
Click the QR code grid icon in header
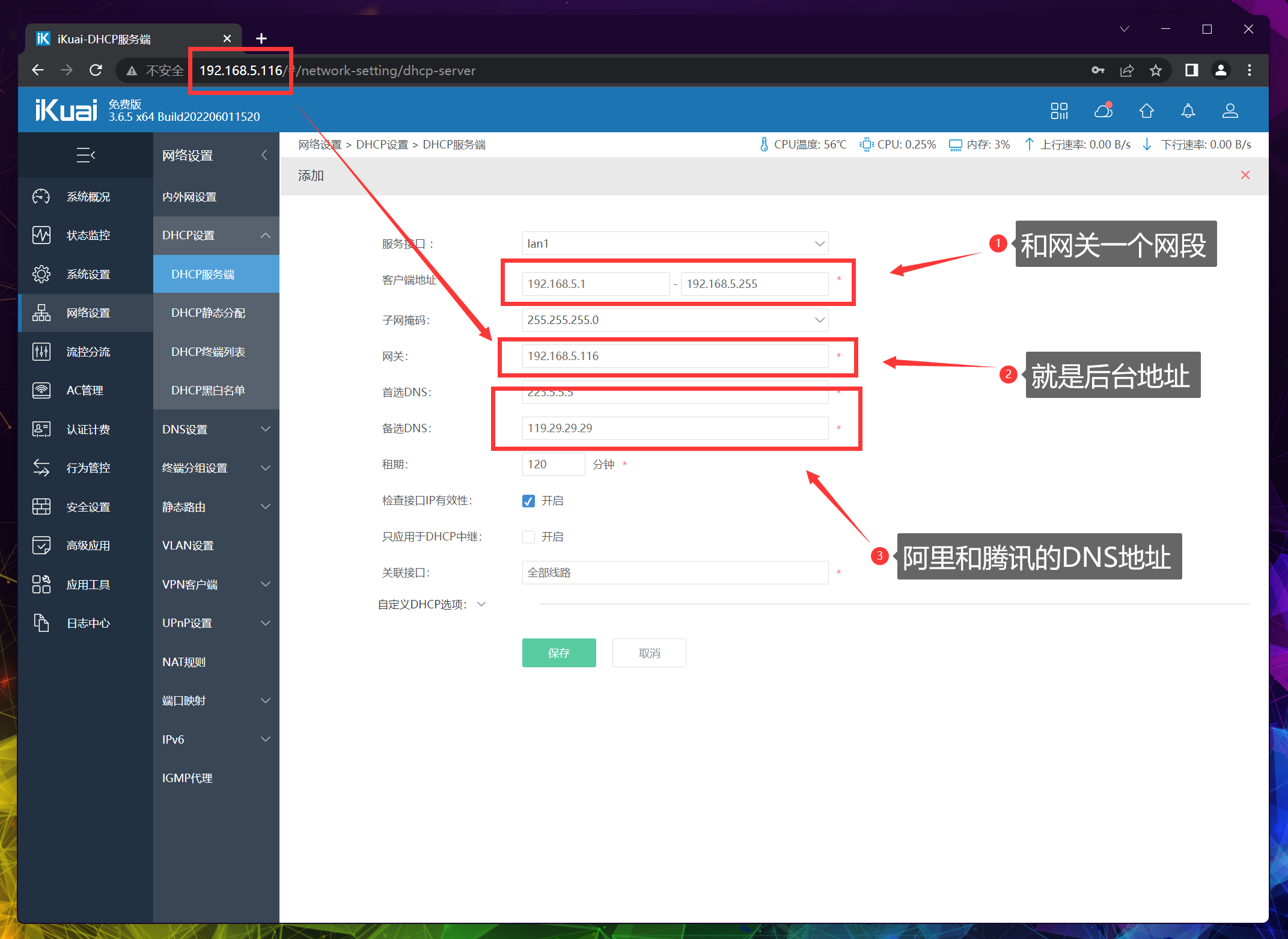point(1059,111)
